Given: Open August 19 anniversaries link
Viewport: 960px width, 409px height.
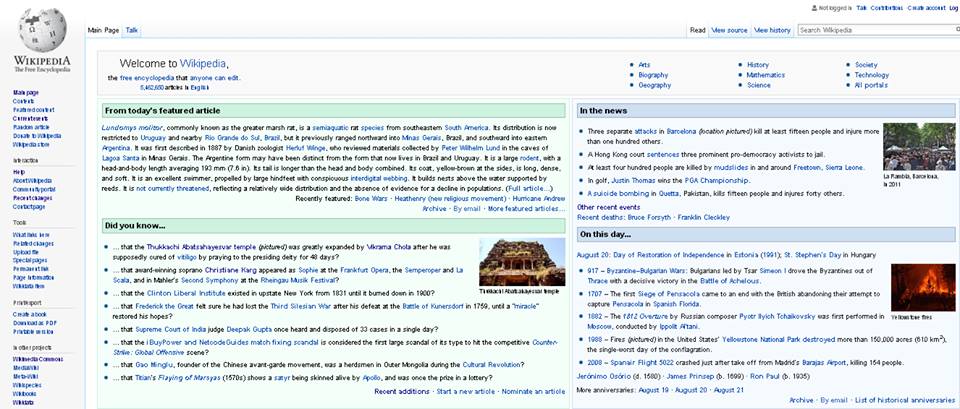Looking at the screenshot, I should pos(654,389).
